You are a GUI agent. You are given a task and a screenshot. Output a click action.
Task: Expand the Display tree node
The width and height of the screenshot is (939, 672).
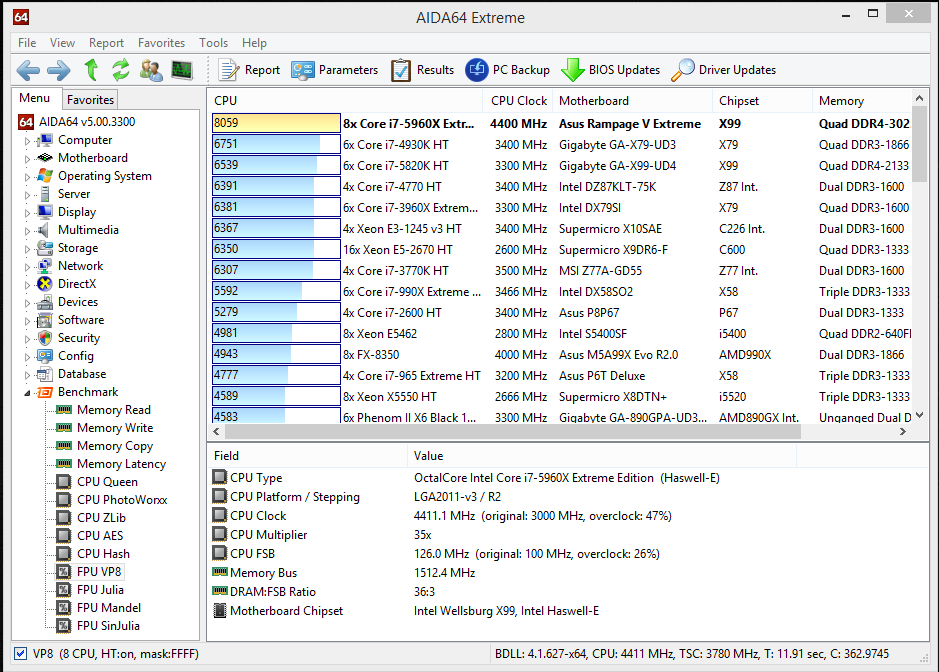coord(27,213)
